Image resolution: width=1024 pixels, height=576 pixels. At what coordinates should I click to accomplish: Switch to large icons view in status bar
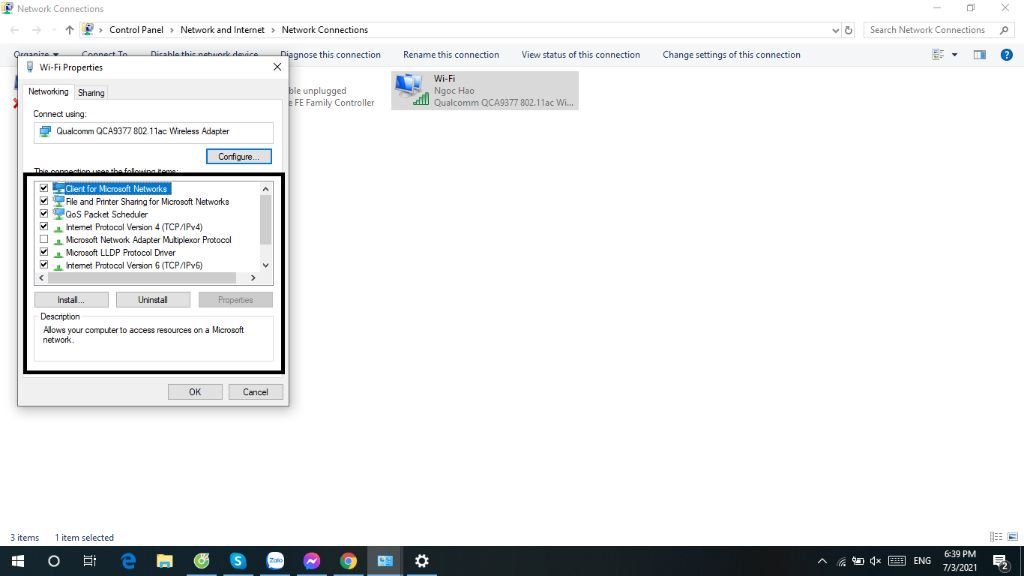pos(1012,537)
